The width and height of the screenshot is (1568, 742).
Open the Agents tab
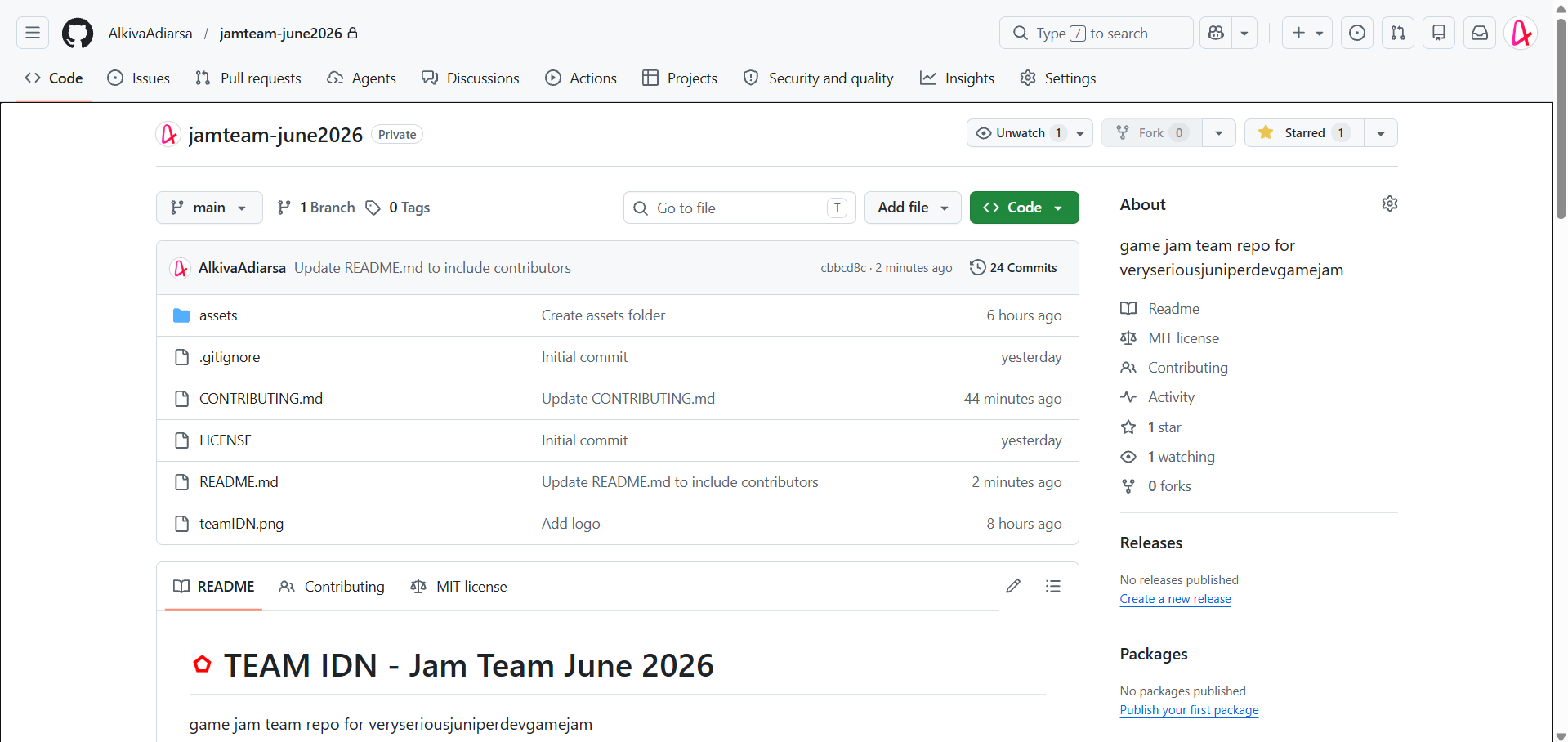361,78
